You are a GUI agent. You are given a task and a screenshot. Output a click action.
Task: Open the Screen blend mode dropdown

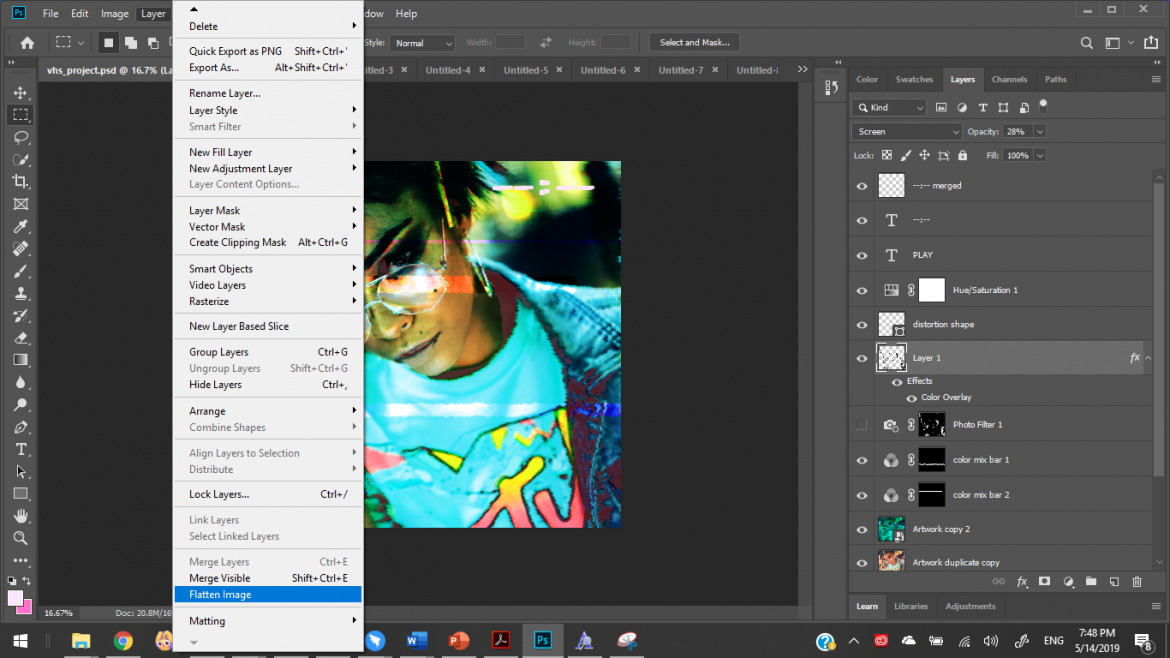[905, 131]
